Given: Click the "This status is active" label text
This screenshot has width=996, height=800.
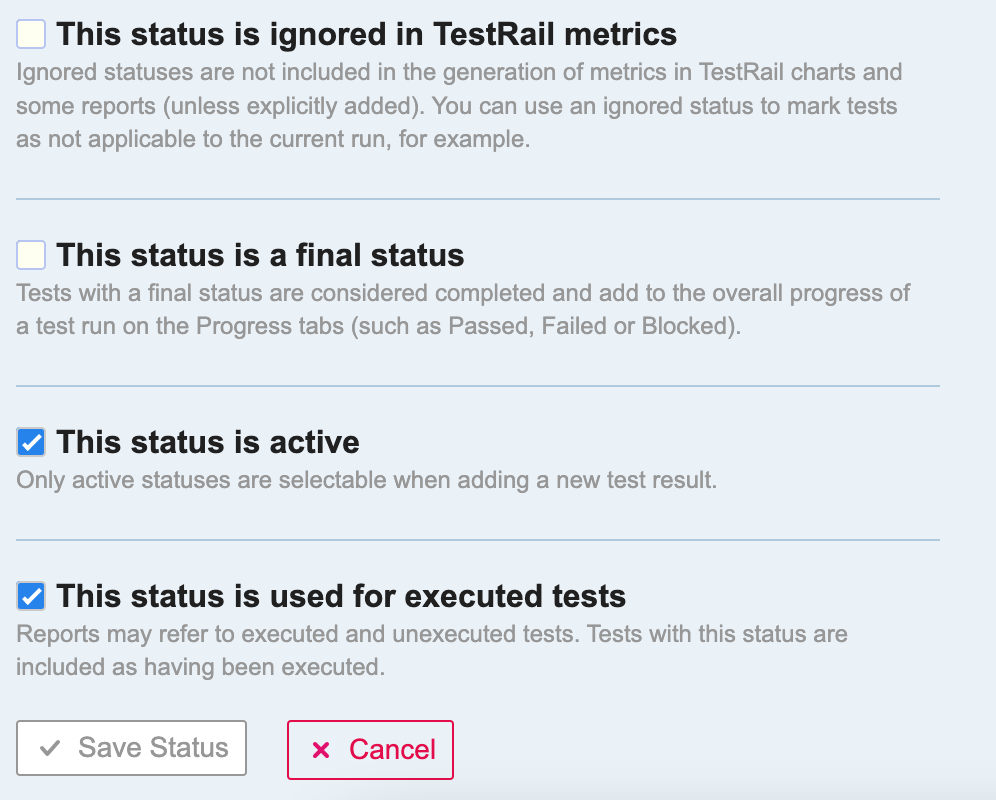Looking at the screenshot, I should [208, 441].
